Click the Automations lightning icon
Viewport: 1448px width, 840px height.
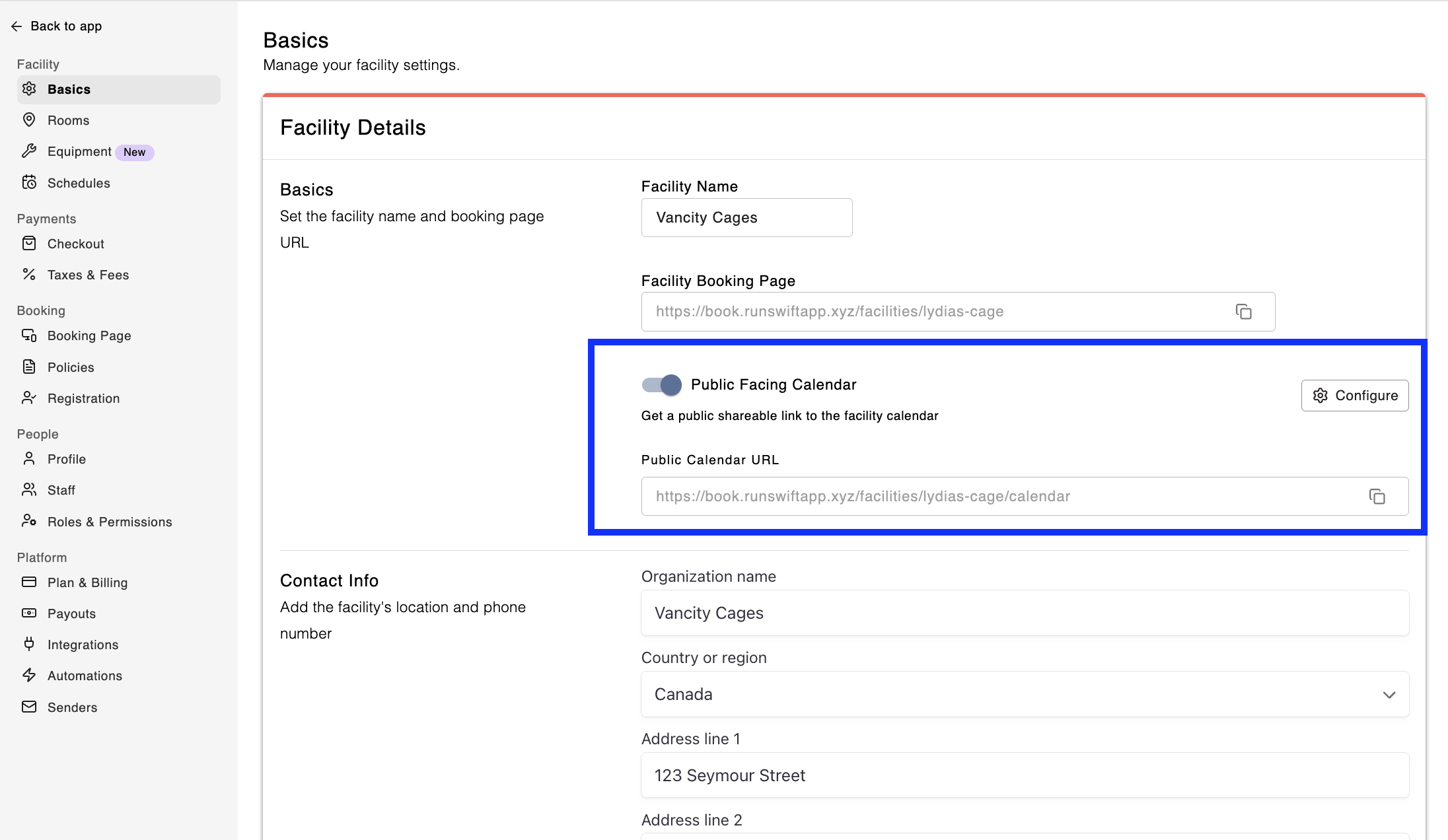[x=29, y=675]
